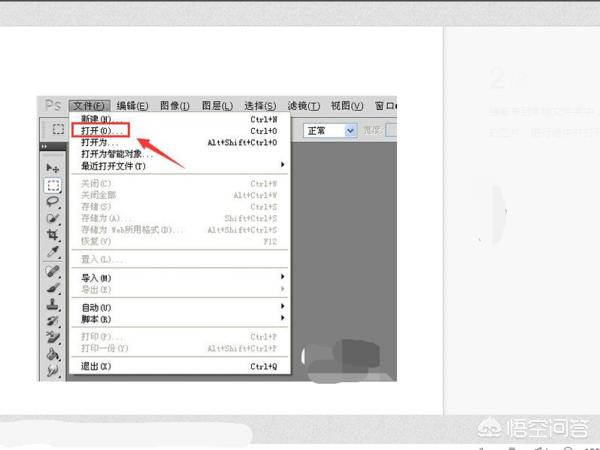Select the Eyedropper tool
This screenshot has height=450, width=600.
click(53, 251)
